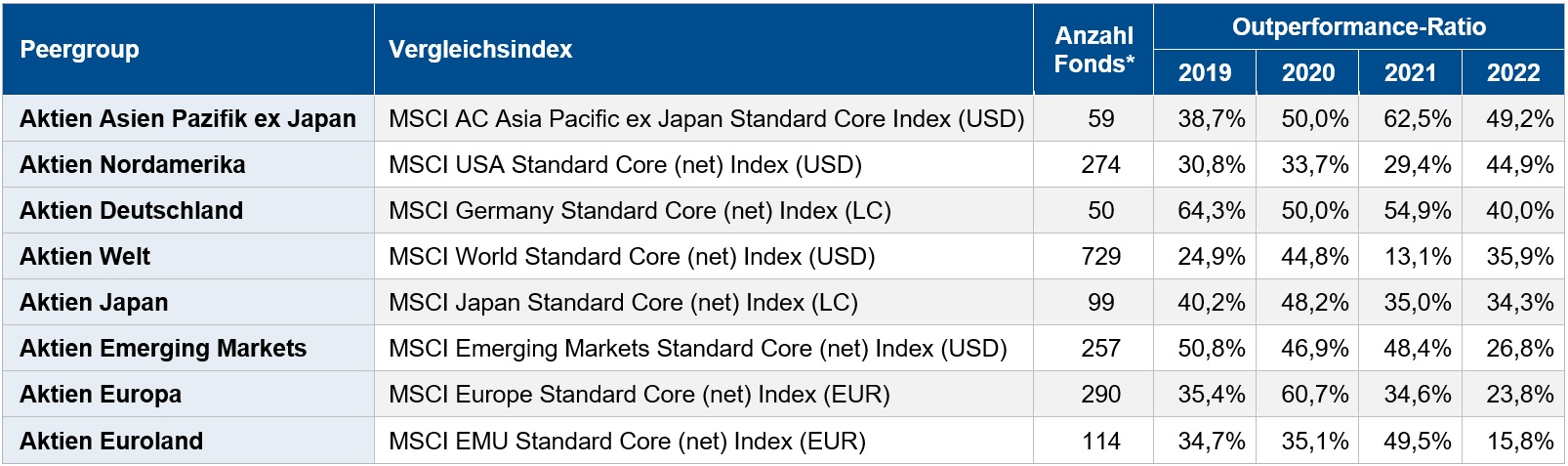The width and height of the screenshot is (1568, 466).
Task: Click the Vergleichsindex column header
Action: pyautogui.click(x=480, y=50)
